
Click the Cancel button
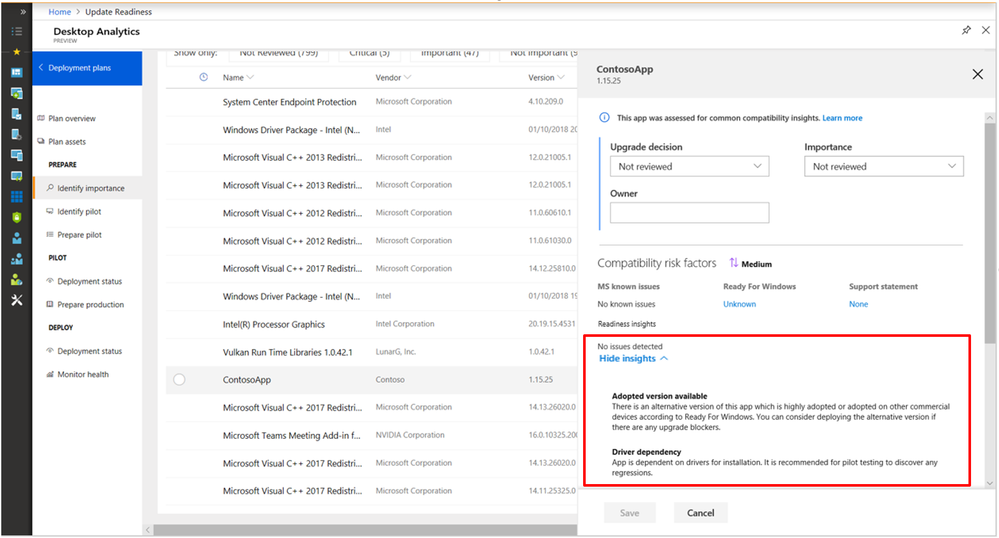pos(700,513)
